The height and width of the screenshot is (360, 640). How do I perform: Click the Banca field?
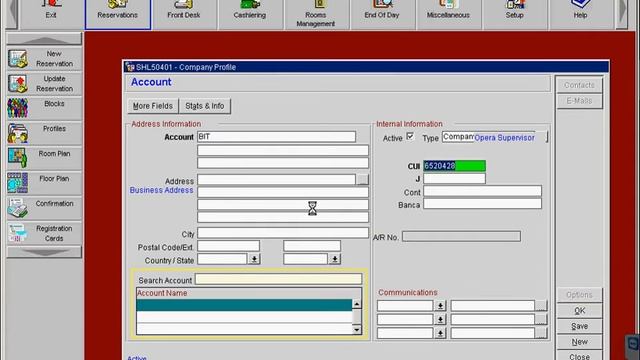tap(482, 204)
